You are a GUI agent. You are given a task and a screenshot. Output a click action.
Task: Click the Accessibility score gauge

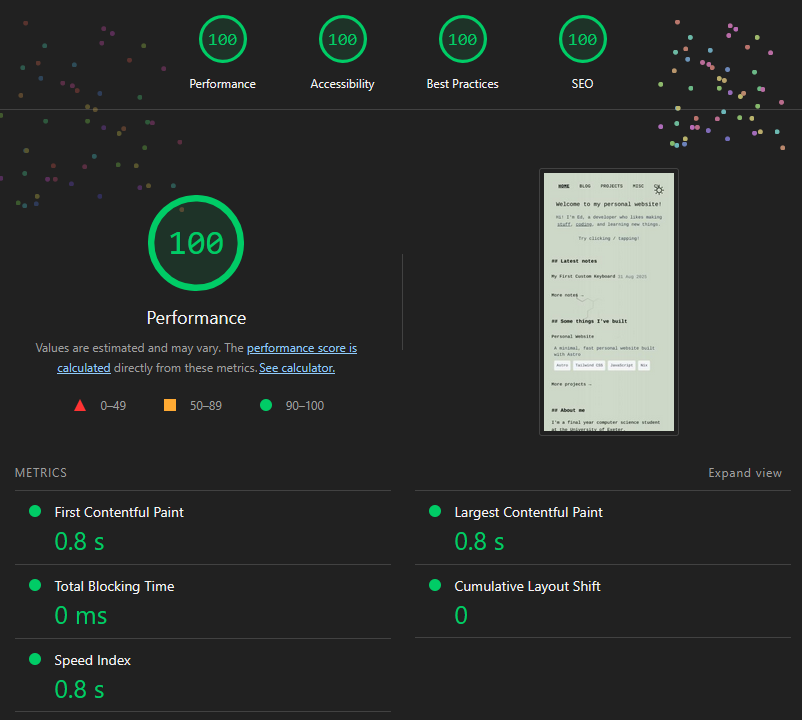pyautogui.click(x=342, y=39)
